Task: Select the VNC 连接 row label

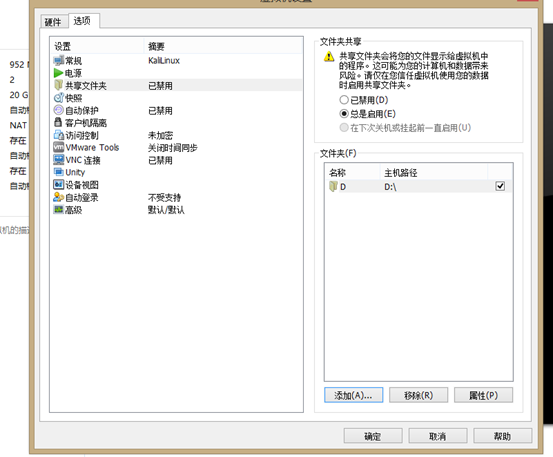Action: point(83,160)
